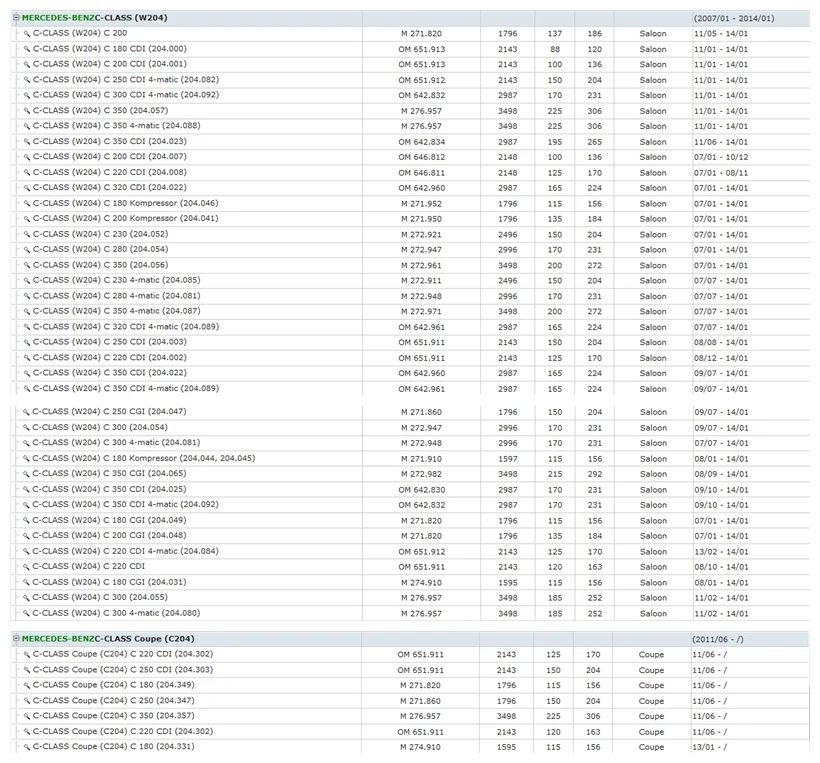Click engine code OM 646.811
Viewport: 820px width, 763px height.
[x=422, y=173]
